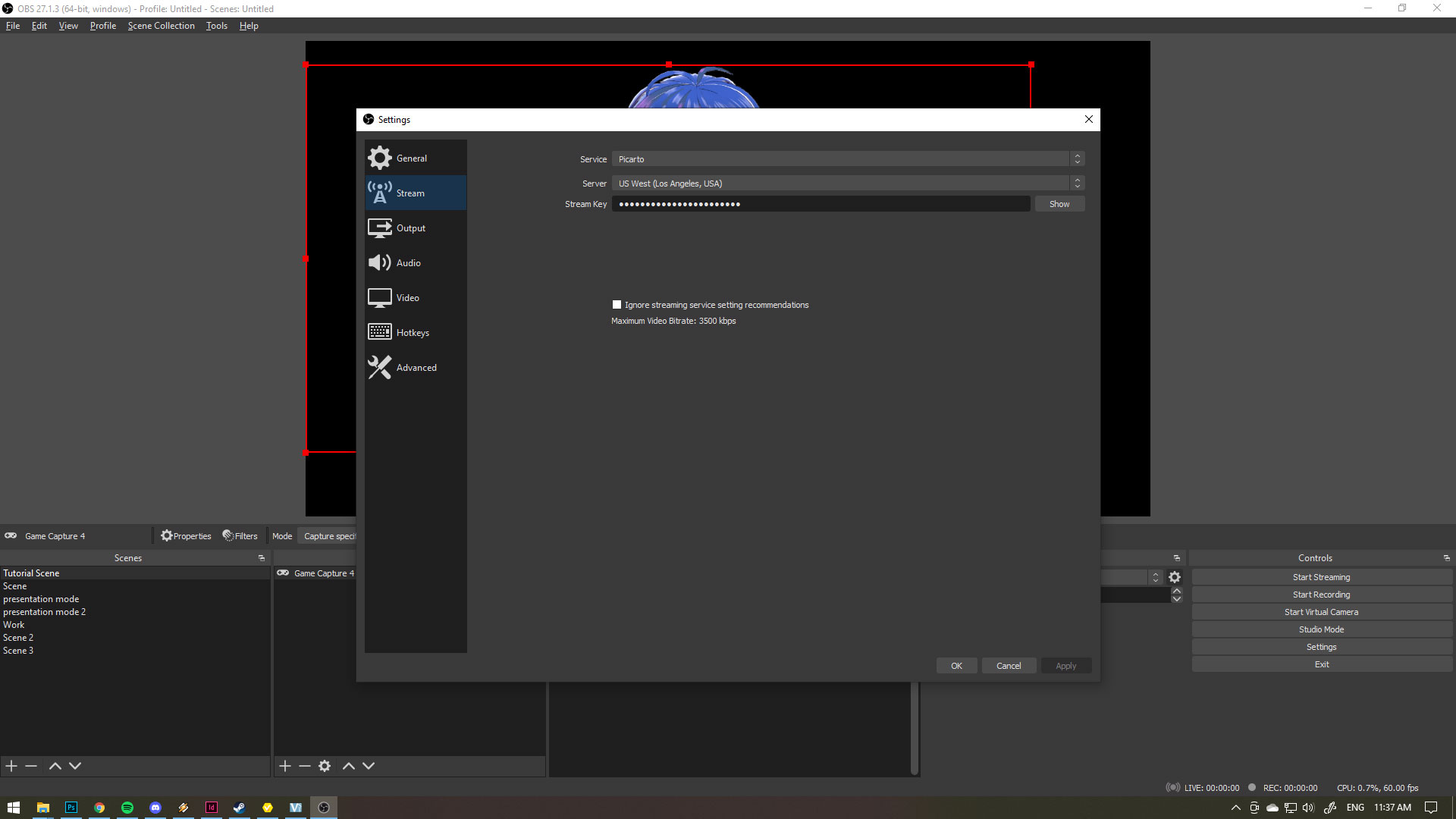Viewport: 1456px width, 819px height.
Task: Open the Tools menu
Action: [x=217, y=26]
